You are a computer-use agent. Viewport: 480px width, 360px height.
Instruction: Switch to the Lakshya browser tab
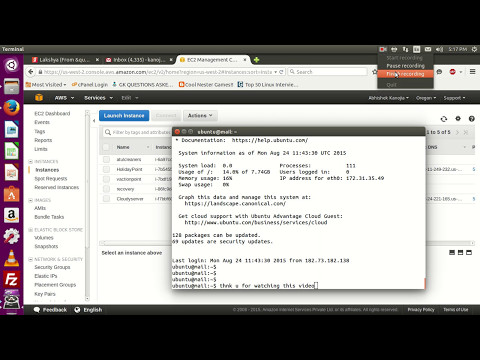tap(65, 60)
